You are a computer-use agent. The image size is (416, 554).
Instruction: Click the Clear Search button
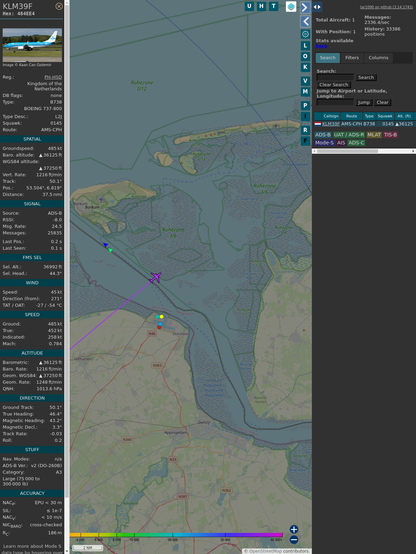point(333,85)
